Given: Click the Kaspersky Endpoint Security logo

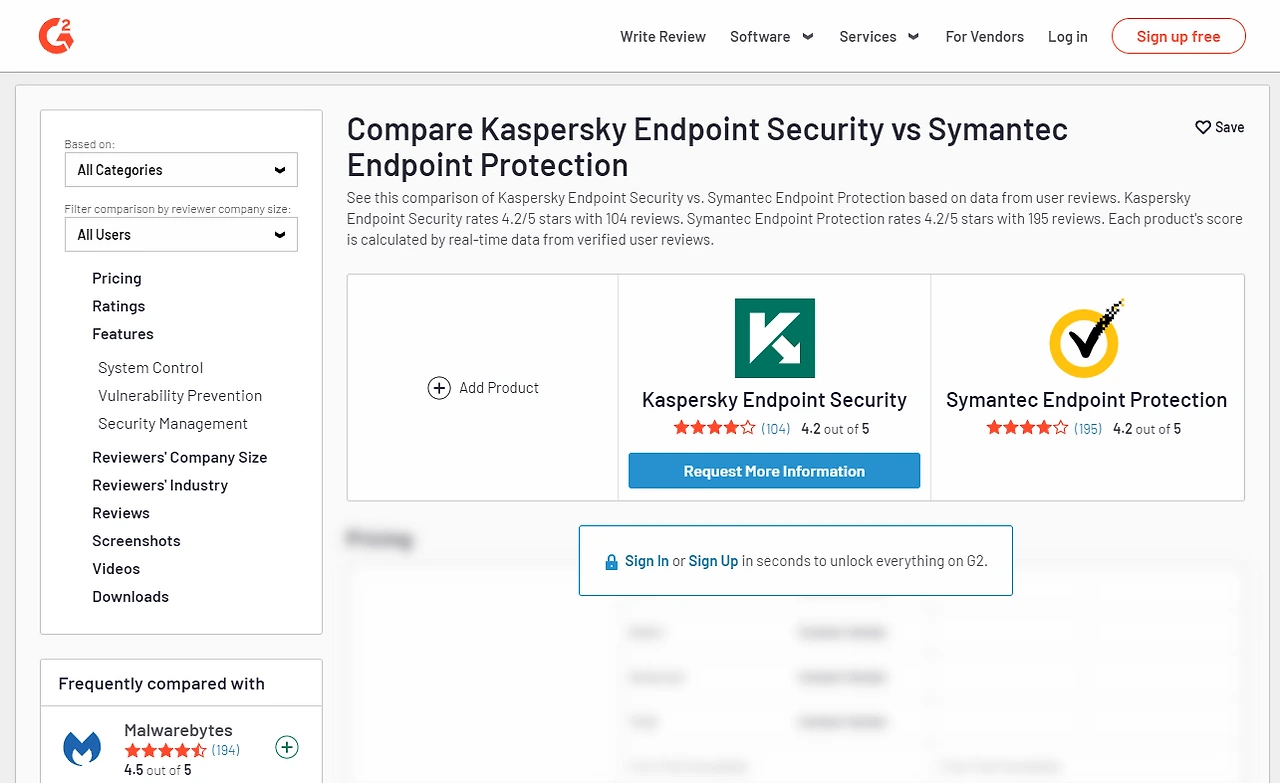Looking at the screenshot, I should coord(774,338).
